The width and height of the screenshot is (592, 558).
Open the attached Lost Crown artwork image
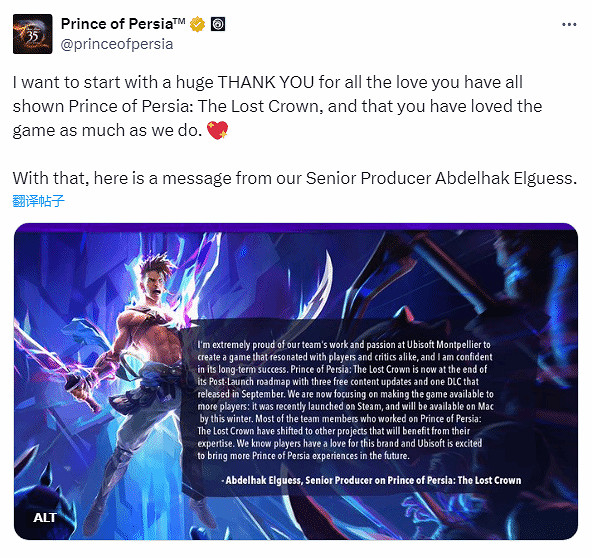tap(296, 381)
